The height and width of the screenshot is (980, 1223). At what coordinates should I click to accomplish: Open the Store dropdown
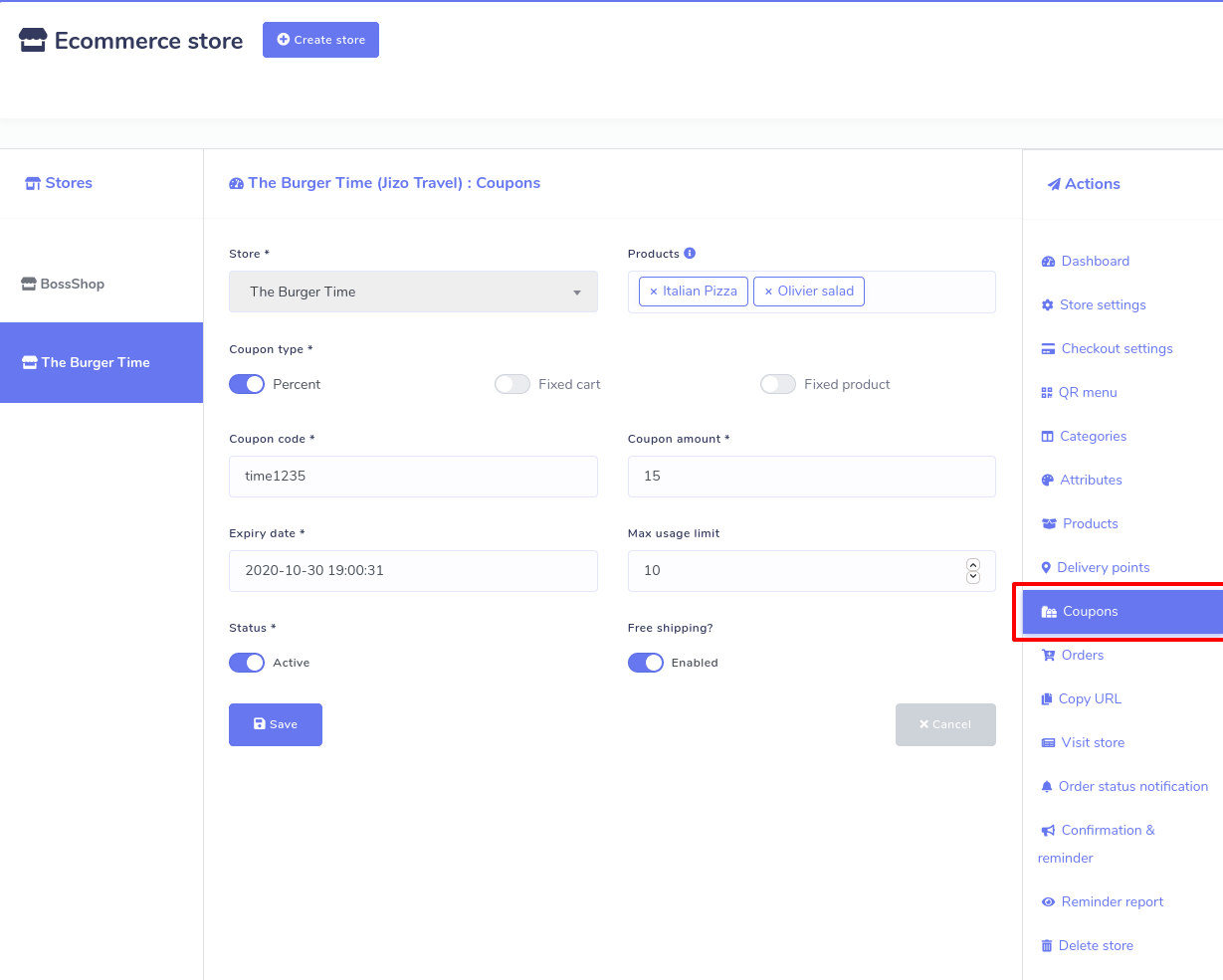tap(413, 292)
